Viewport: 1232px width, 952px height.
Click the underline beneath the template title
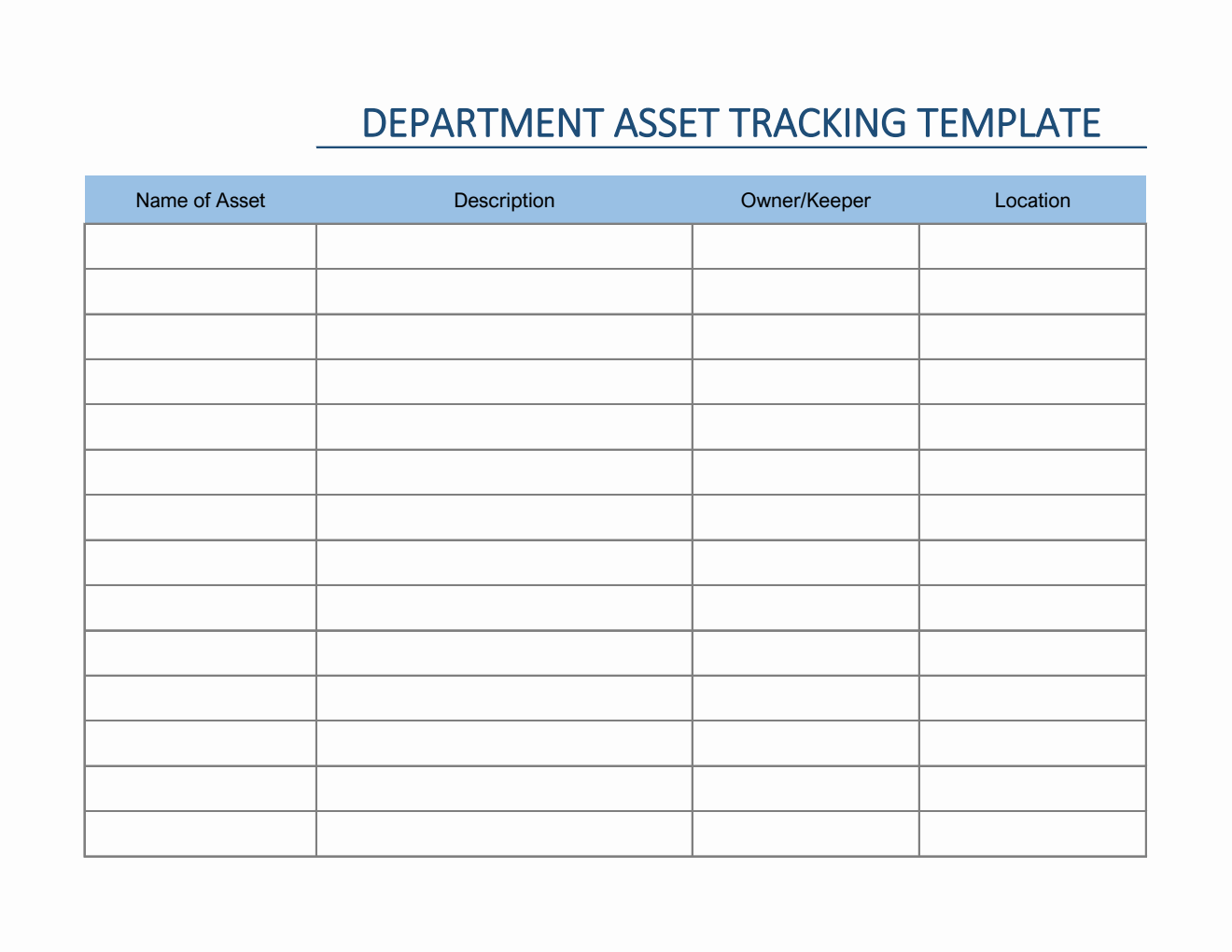(x=733, y=146)
